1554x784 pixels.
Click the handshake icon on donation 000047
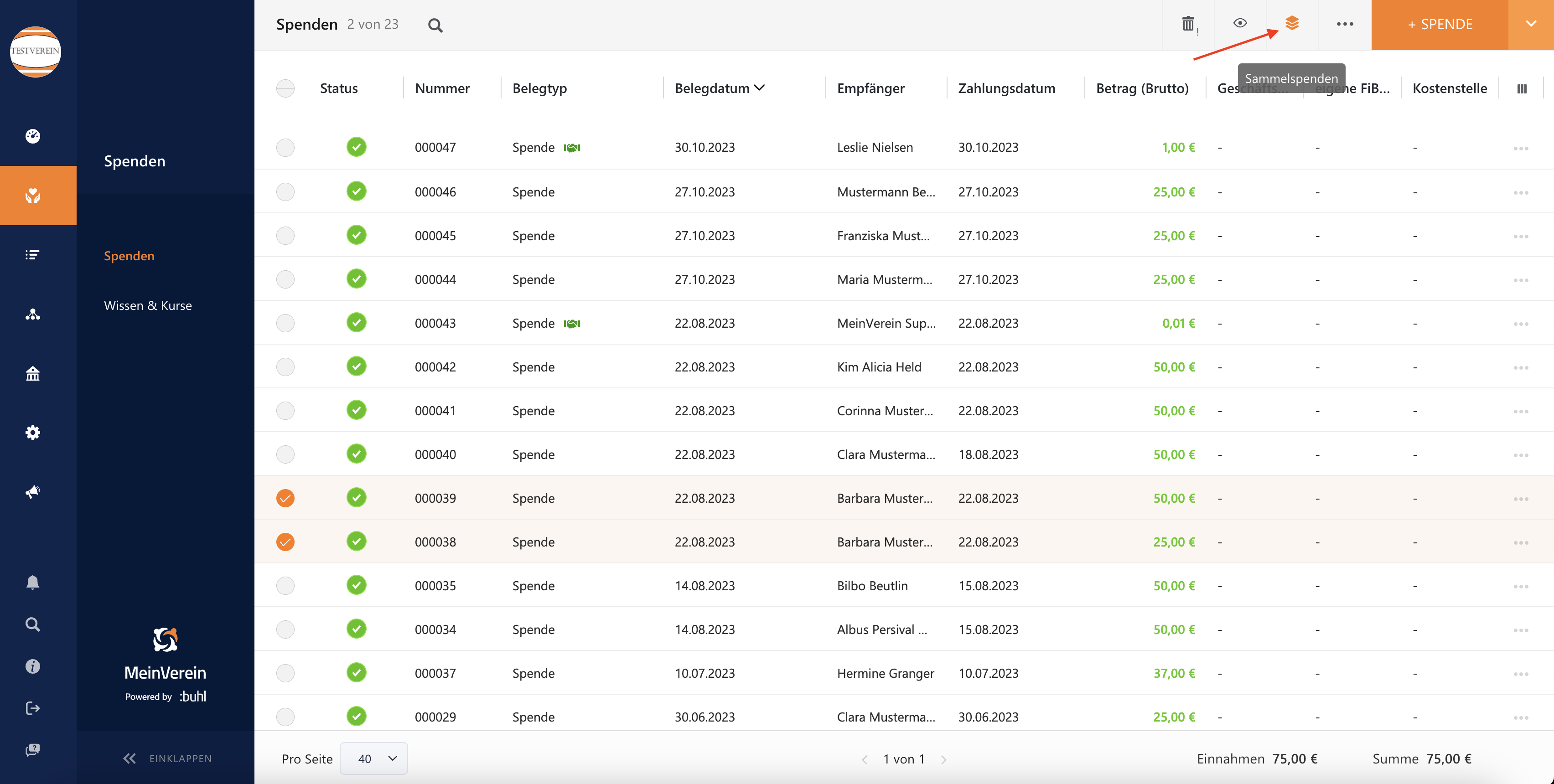pos(572,148)
